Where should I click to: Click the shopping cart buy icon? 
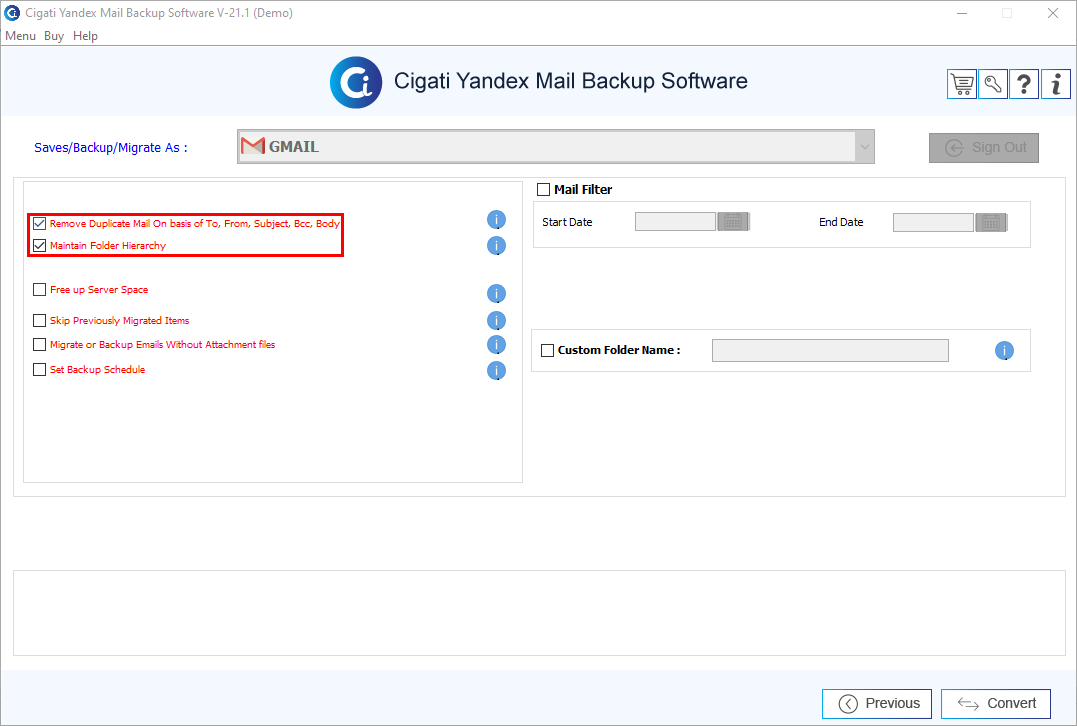tap(962, 84)
